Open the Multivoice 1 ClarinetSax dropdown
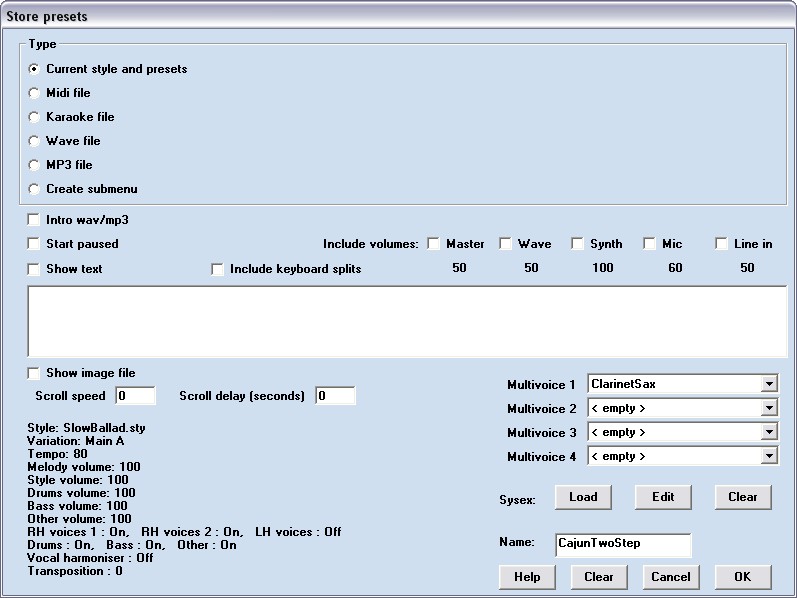Screen dimensions: 797x598 pos(769,384)
